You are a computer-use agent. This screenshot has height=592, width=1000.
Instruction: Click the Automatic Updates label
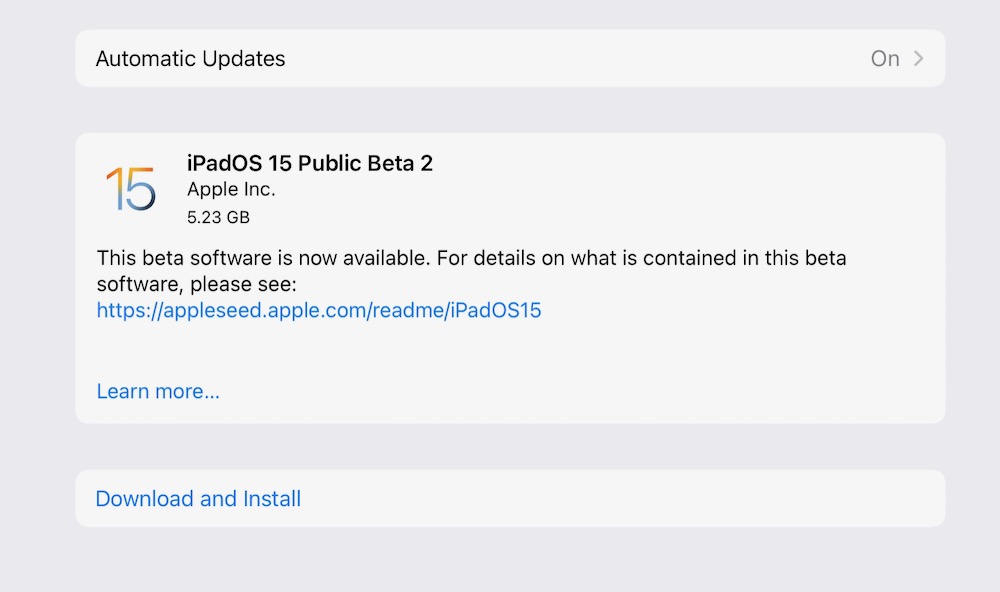190,59
